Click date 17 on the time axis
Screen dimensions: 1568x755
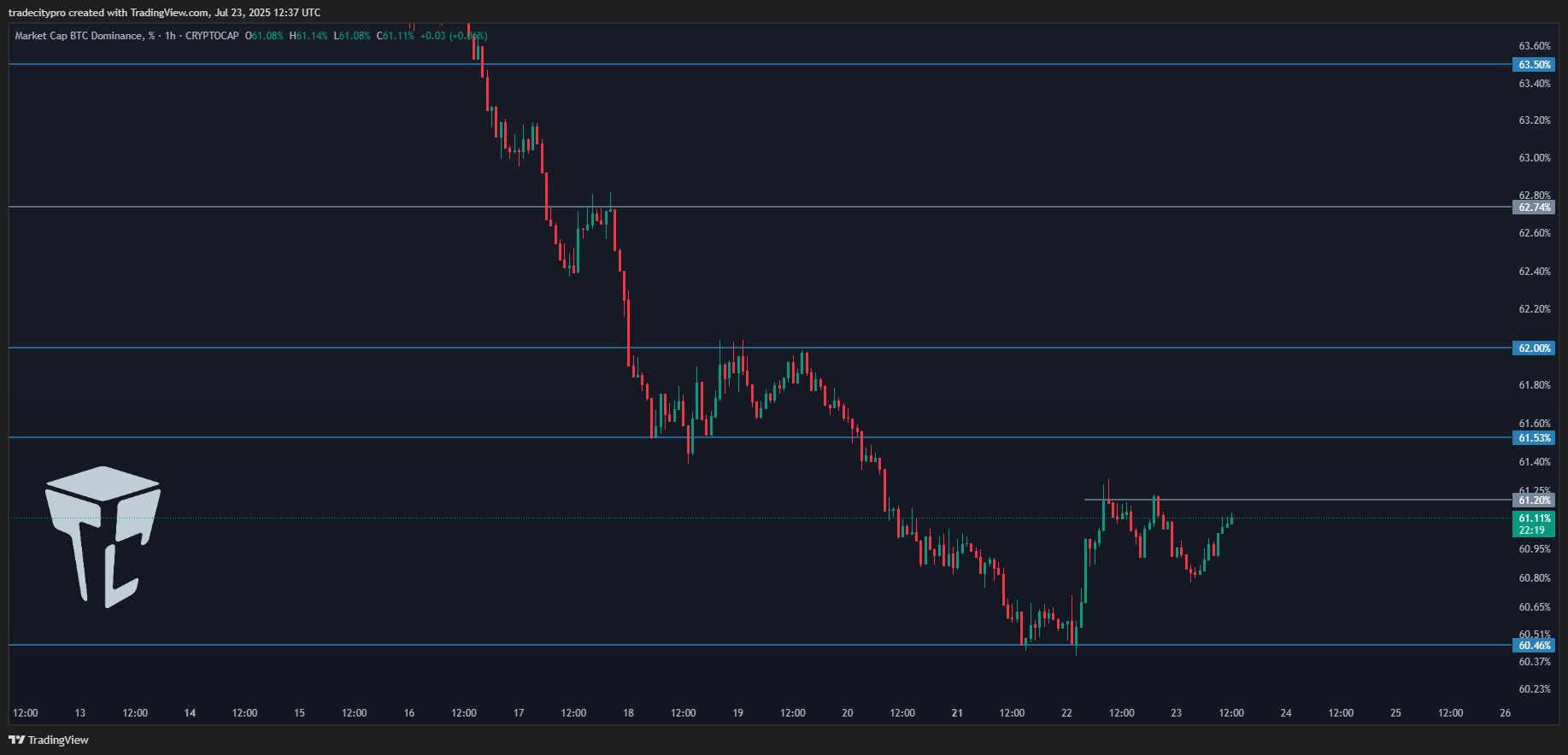coord(519,713)
